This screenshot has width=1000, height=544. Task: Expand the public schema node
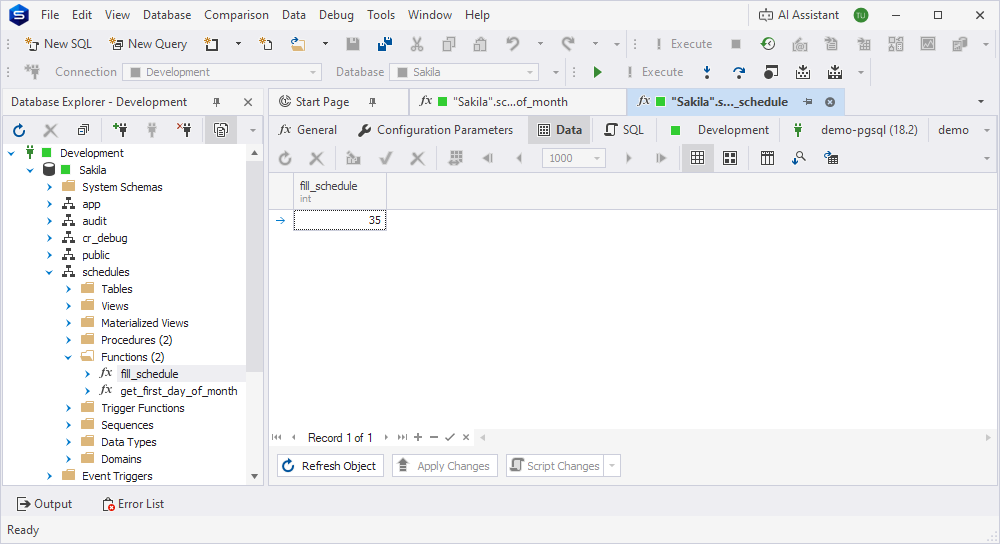pyautogui.click(x=50, y=255)
